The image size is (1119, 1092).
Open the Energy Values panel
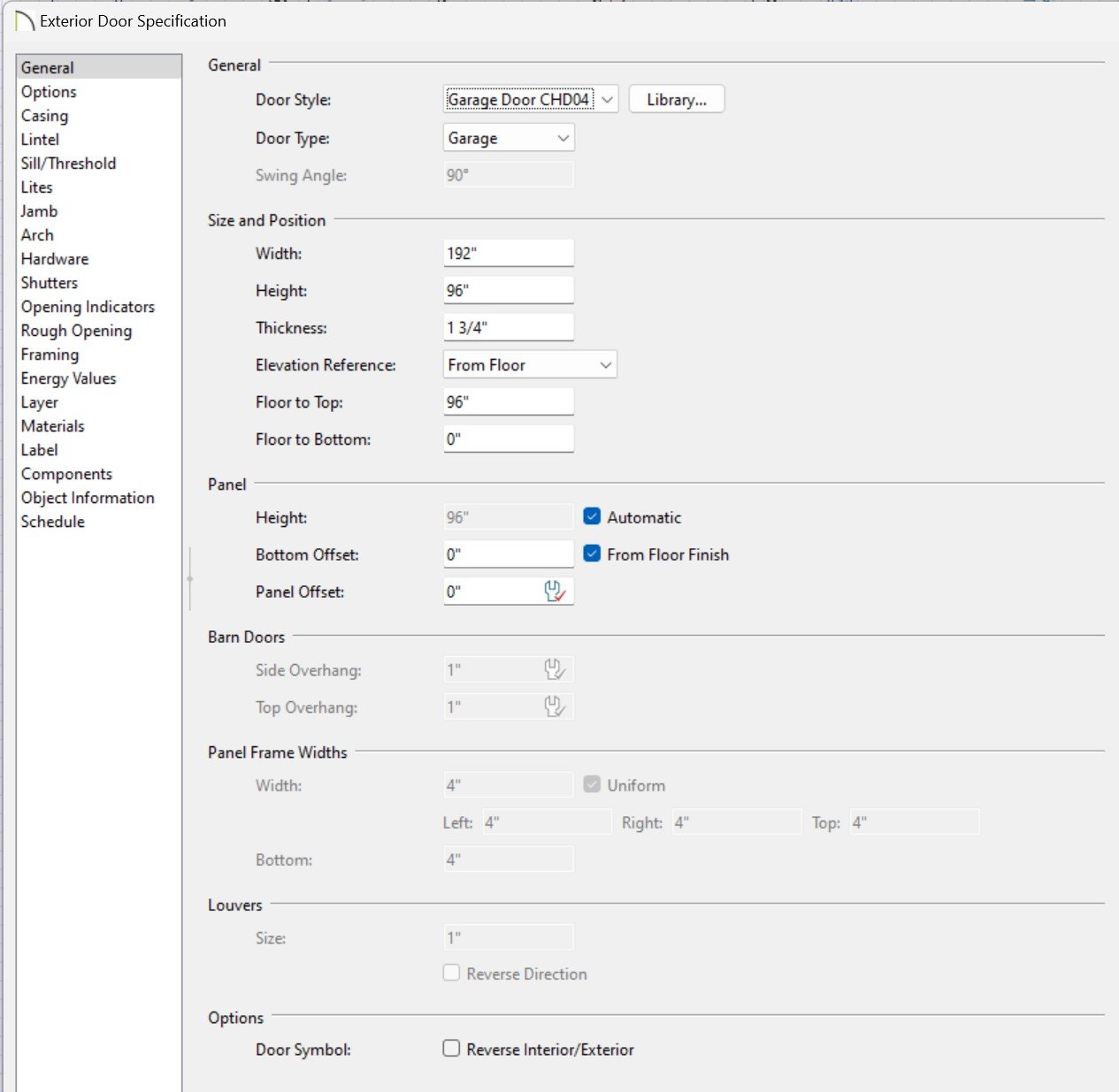click(68, 378)
